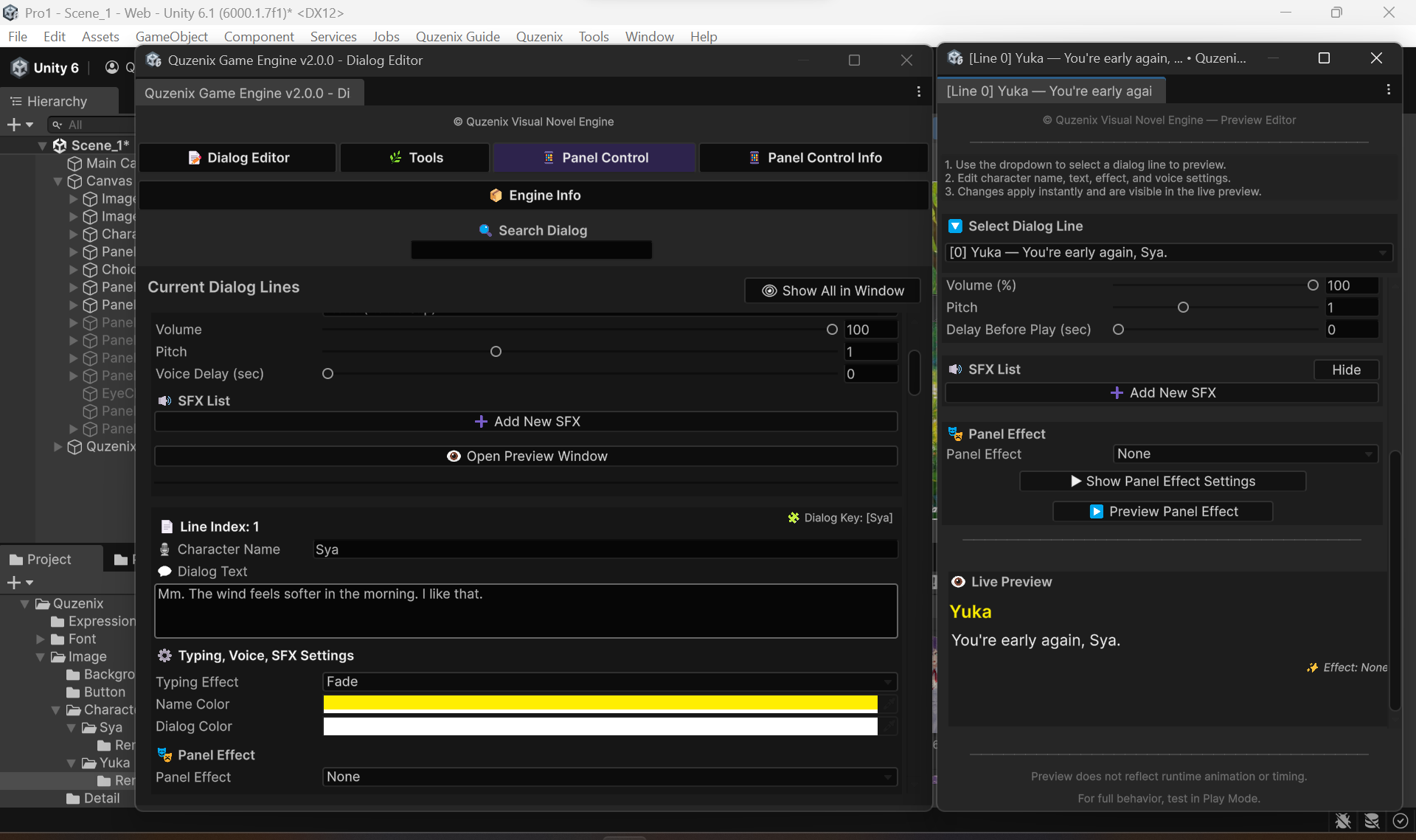Open the dialog line dropdown showing Yuka's line
Viewport: 1416px width, 840px height.
point(1167,252)
